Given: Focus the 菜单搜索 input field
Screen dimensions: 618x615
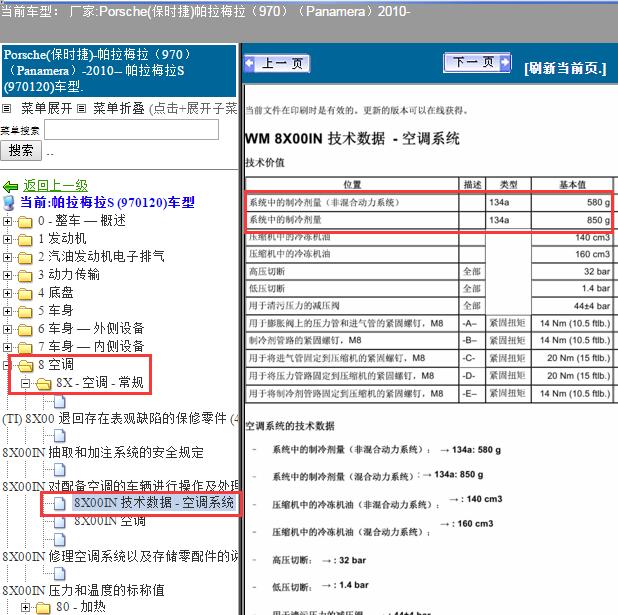Looking at the screenshot, I should [131, 129].
